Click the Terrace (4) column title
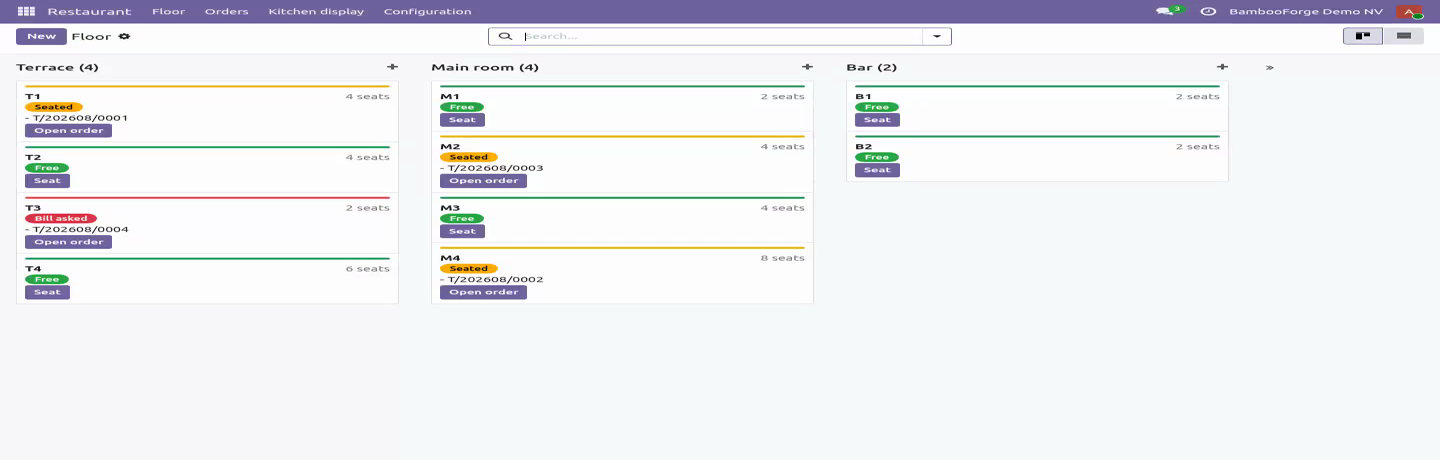 click(57, 68)
